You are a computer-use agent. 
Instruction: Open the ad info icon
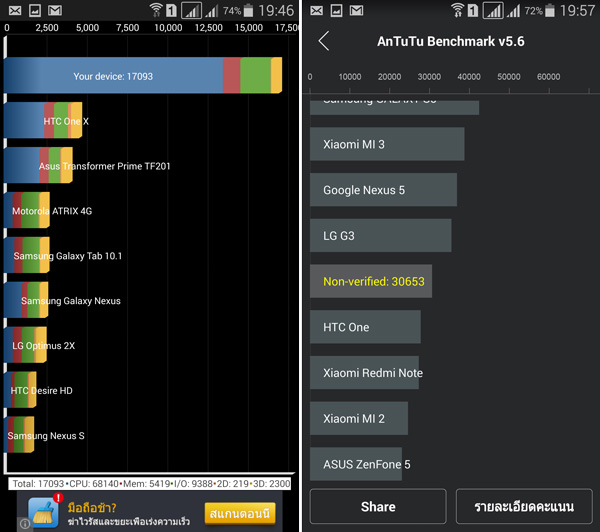coord(24,524)
